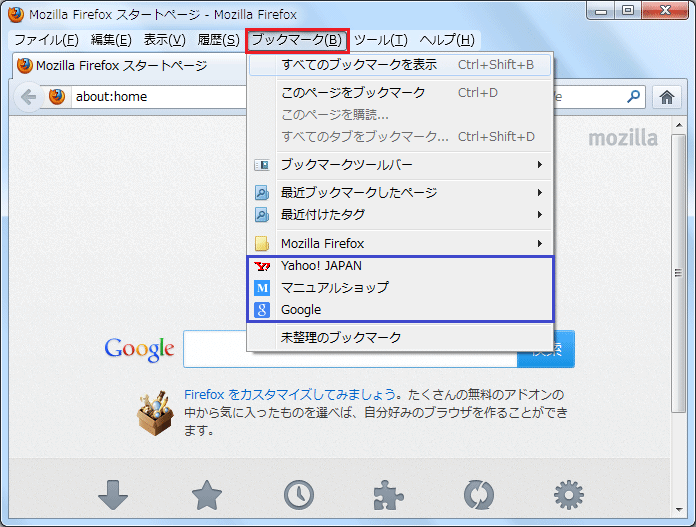Open the マニュアルショップ bookmark
Image resolution: width=696 pixels, height=527 pixels.
coord(334,288)
